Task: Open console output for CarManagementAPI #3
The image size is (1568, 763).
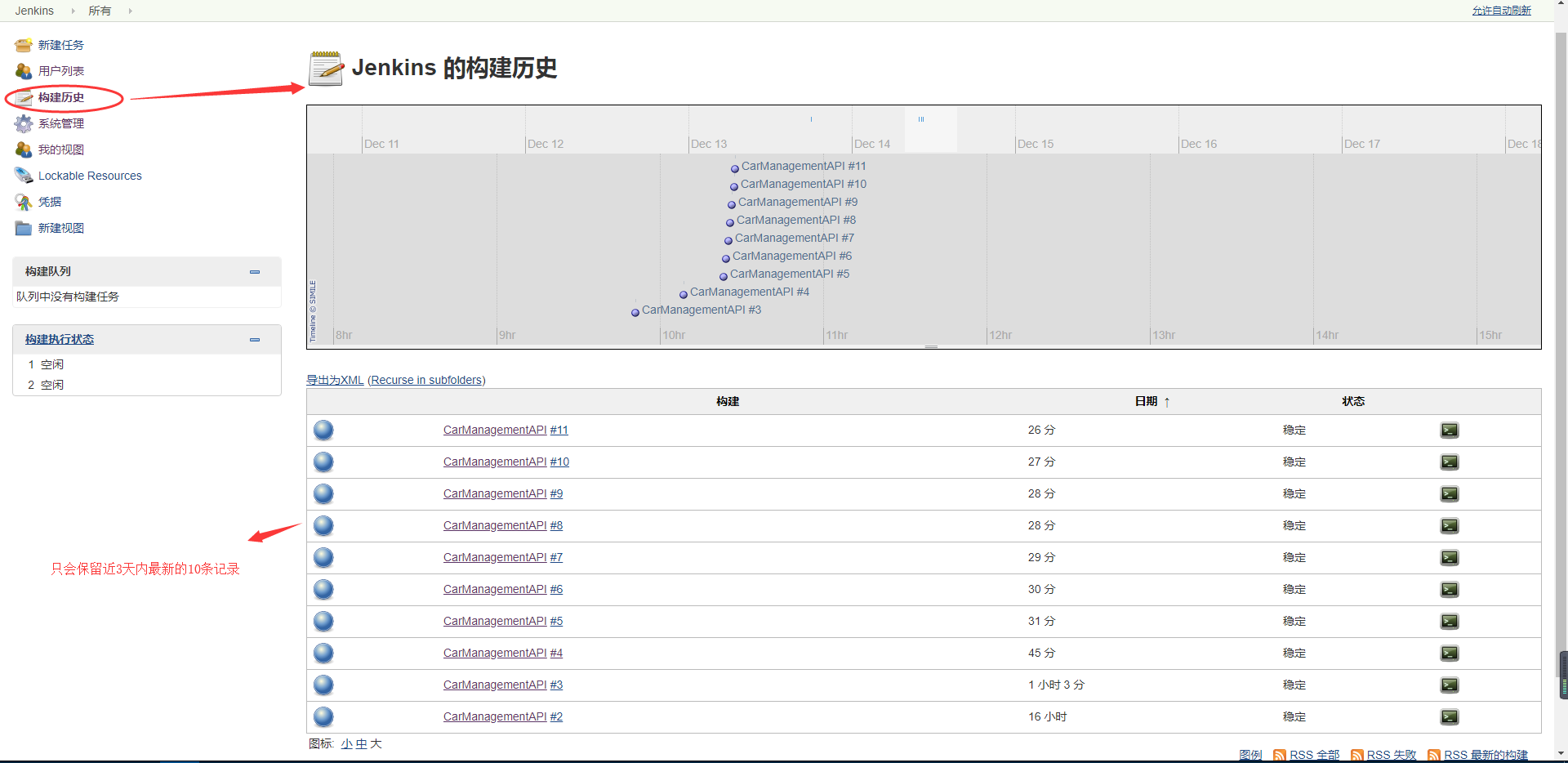Action: [1450, 685]
